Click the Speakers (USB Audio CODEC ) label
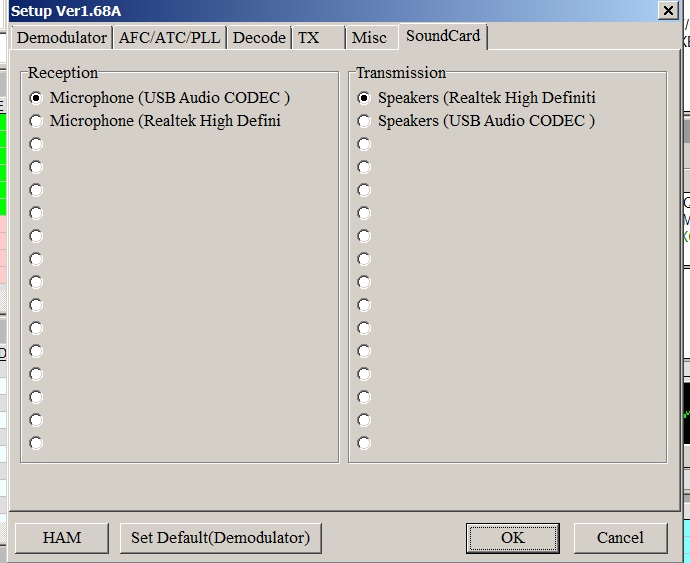 [x=486, y=121]
